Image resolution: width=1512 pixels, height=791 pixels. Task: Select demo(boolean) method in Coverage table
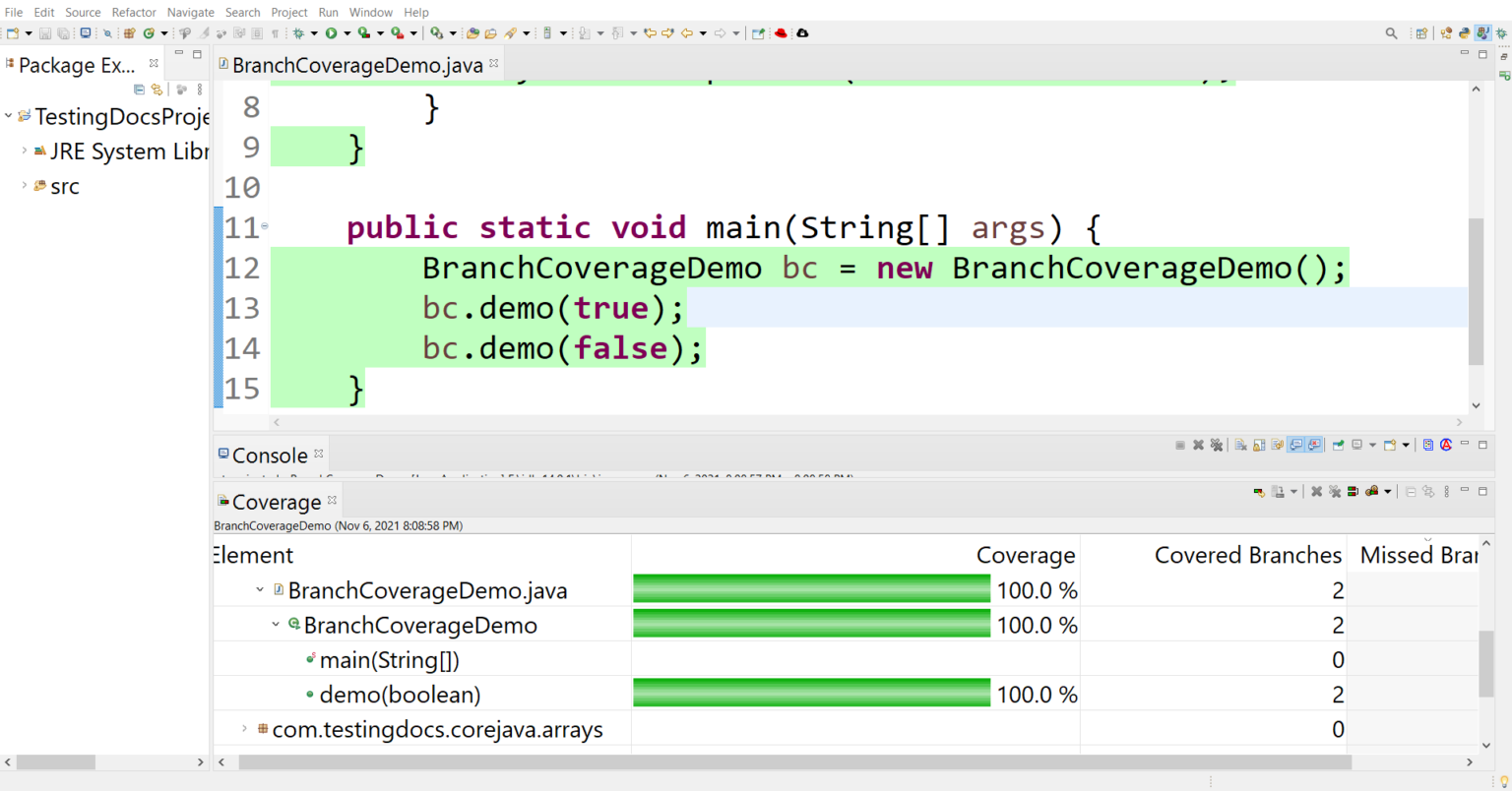(400, 695)
